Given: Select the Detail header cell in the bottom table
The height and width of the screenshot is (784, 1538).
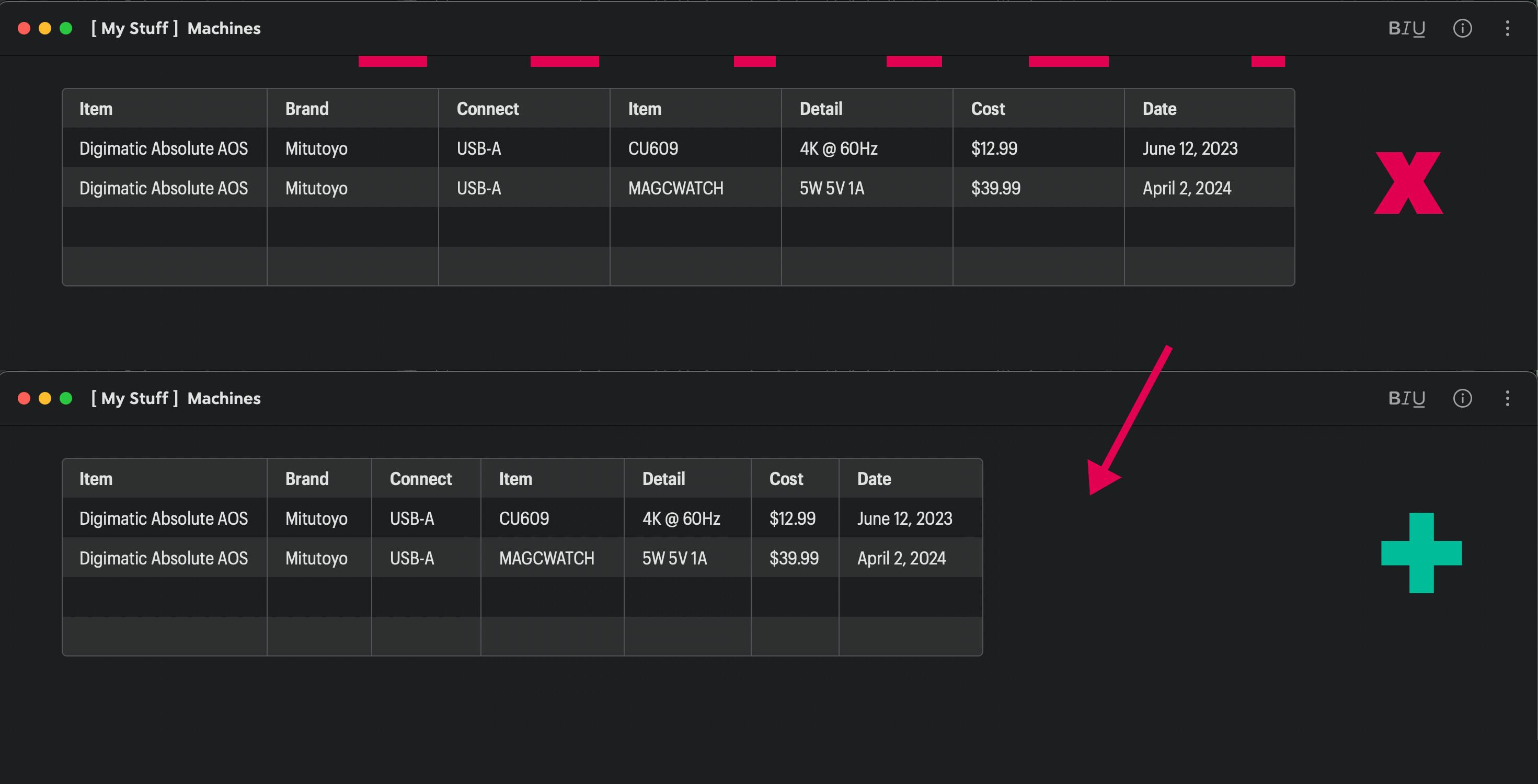Looking at the screenshot, I should [687, 479].
